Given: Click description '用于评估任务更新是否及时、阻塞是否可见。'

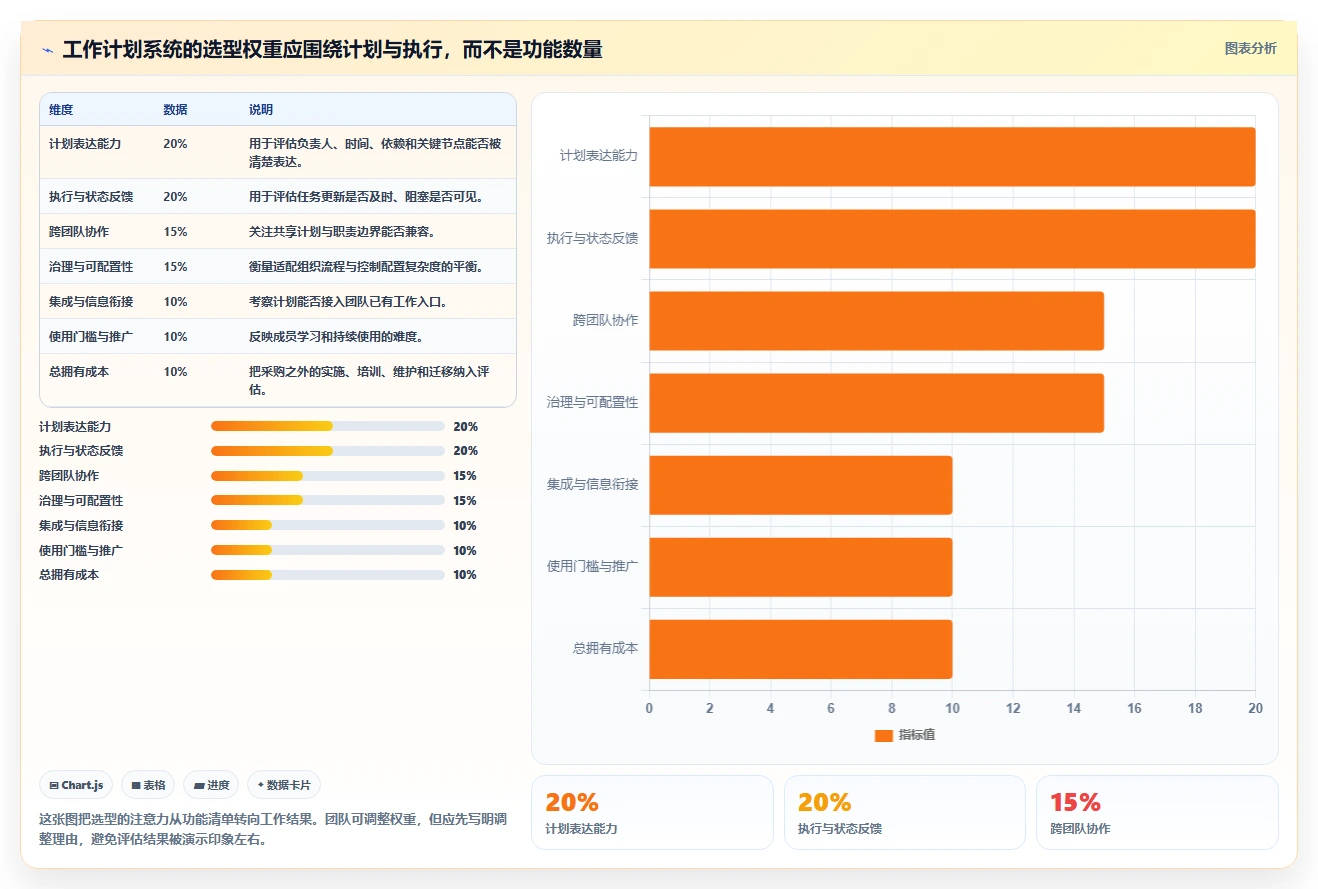Looking at the screenshot, I should (366, 197).
